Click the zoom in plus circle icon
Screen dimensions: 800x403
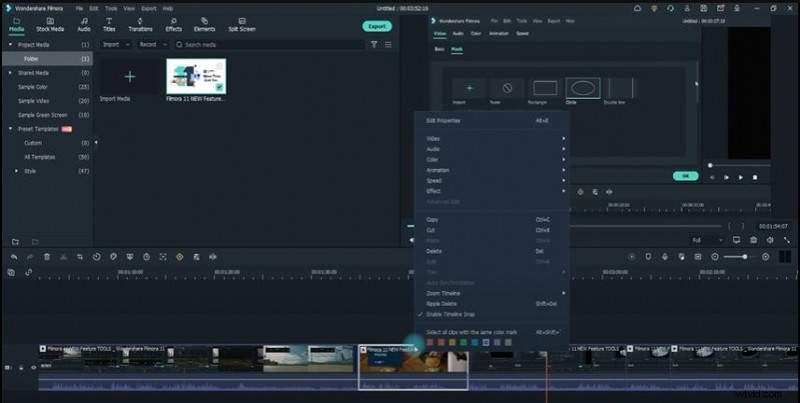click(765, 257)
